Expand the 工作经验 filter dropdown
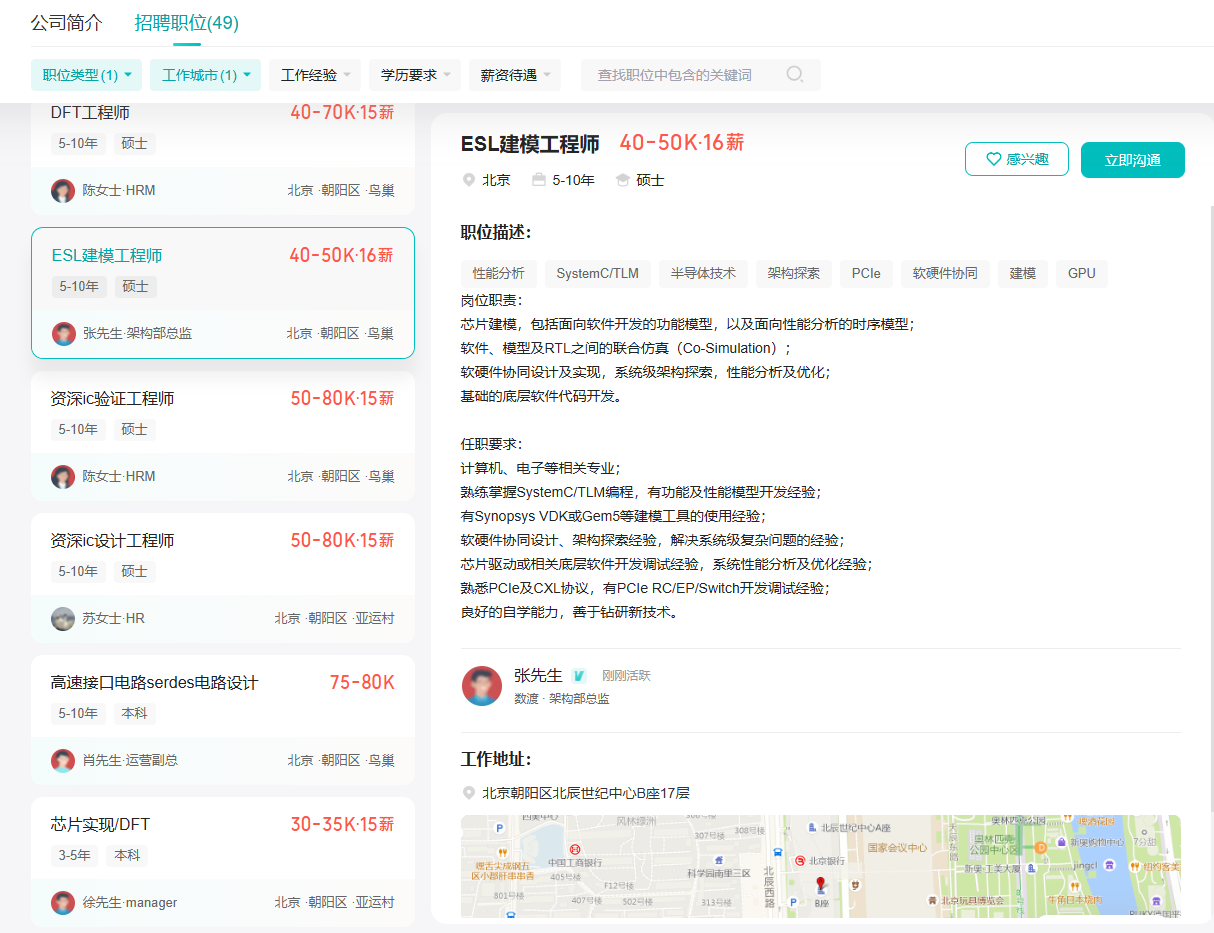This screenshot has width=1214, height=933. (314, 75)
